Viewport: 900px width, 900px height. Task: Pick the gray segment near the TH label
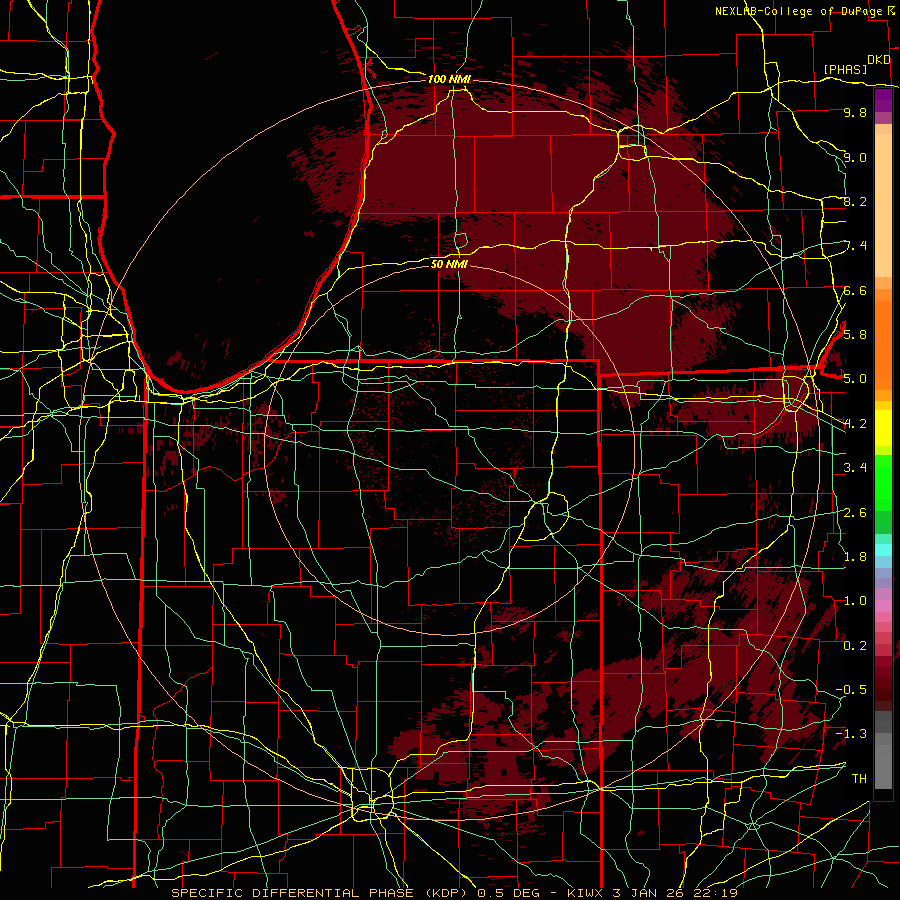point(883,766)
